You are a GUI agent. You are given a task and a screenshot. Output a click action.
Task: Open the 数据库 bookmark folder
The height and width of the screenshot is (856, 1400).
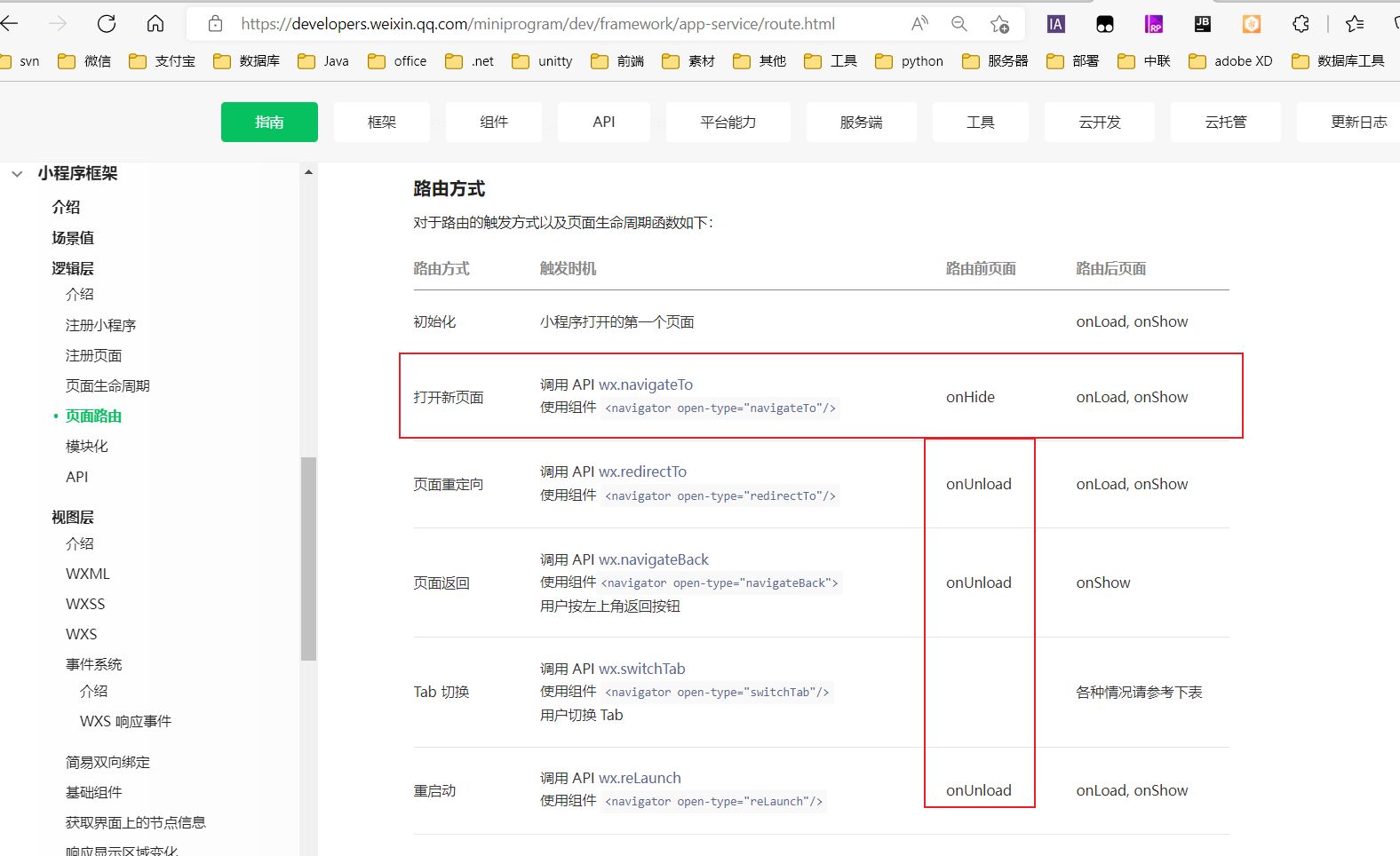[x=246, y=60]
